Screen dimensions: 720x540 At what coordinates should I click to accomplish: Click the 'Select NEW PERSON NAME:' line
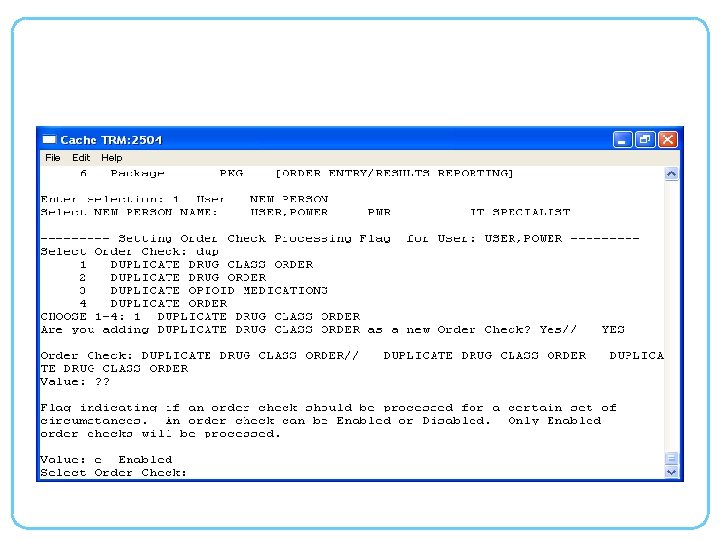point(305,212)
